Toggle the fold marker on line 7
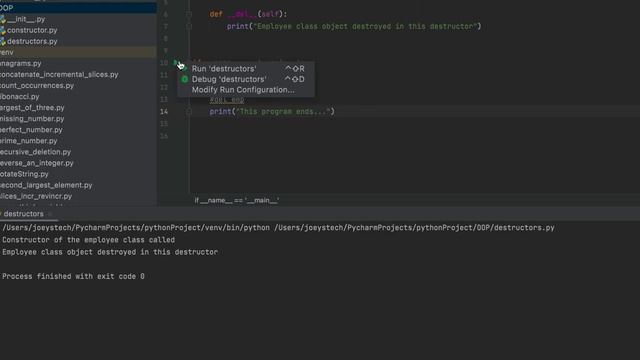 pyautogui.click(x=189, y=27)
